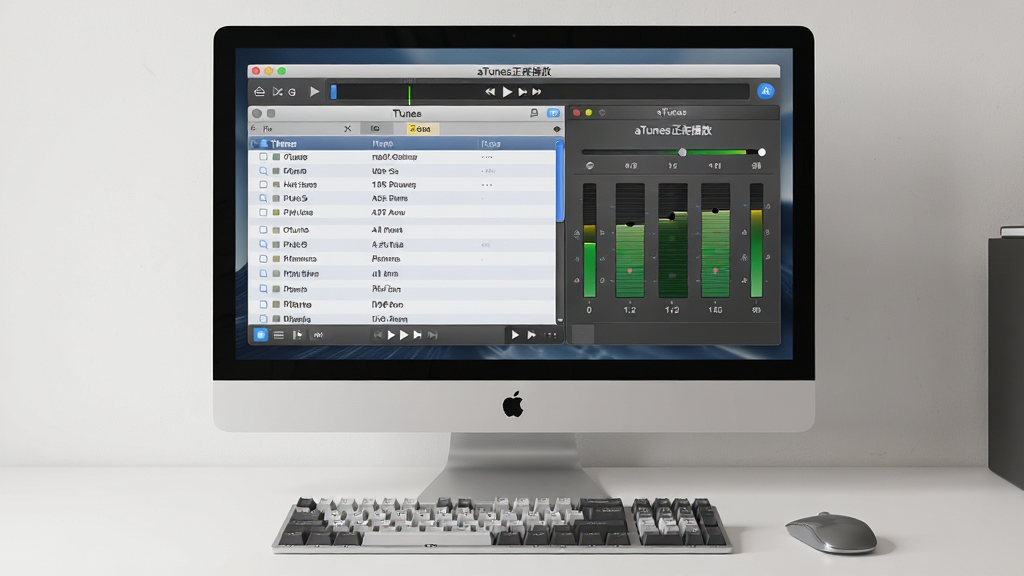Image resolution: width=1024 pixels, height=576 pixels.
Task: Click the play triangle left of the progress bar
Action: point(314,91)
